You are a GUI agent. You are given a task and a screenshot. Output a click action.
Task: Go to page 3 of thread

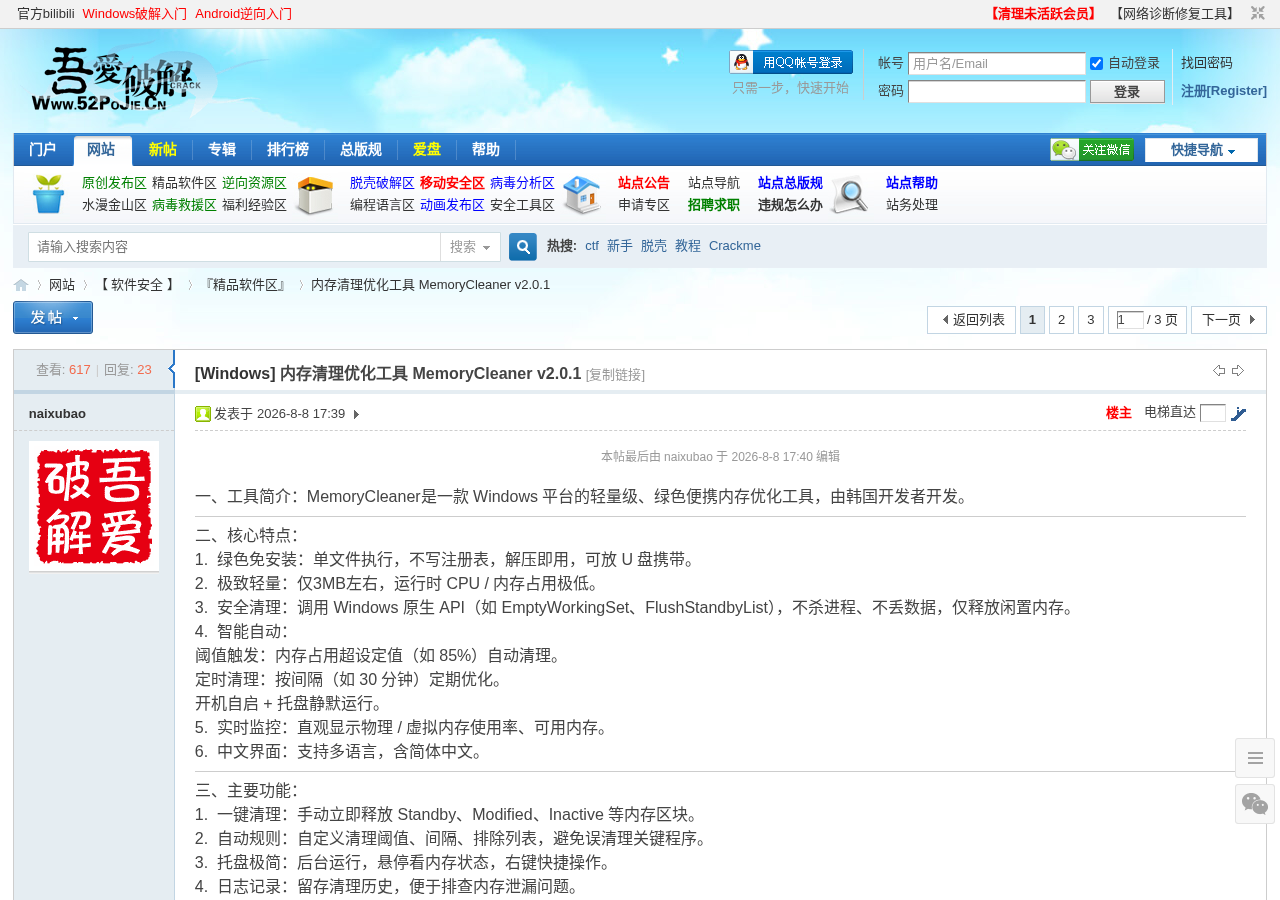pos(1090,320)
